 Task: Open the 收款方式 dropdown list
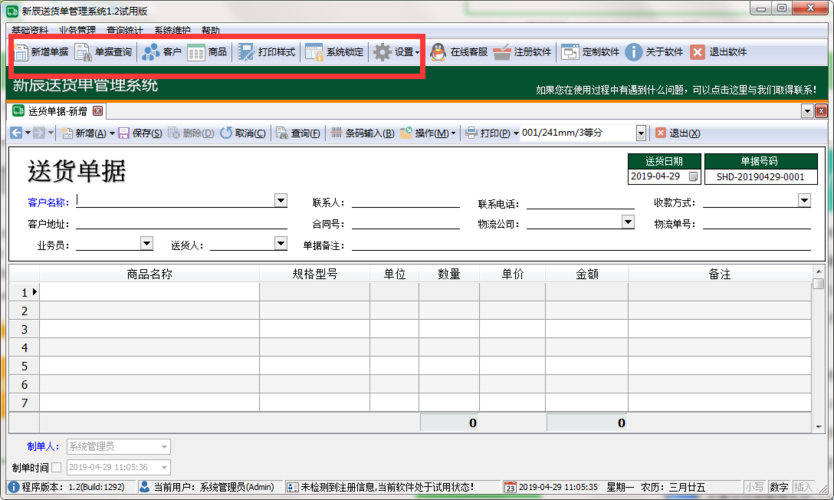(x=804, y=200)
